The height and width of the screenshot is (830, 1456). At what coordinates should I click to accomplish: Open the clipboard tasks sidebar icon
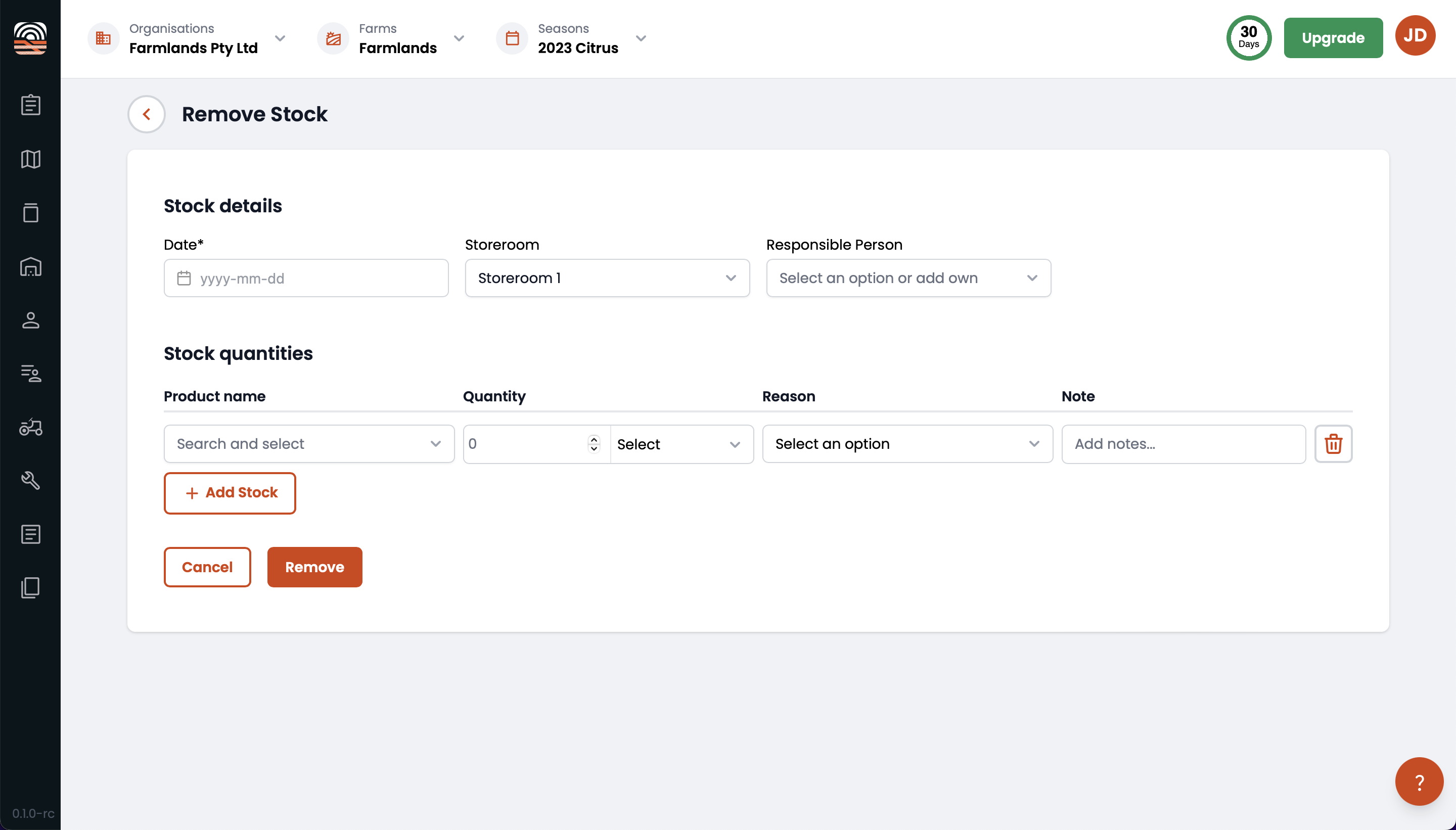[x=30, y=105]
